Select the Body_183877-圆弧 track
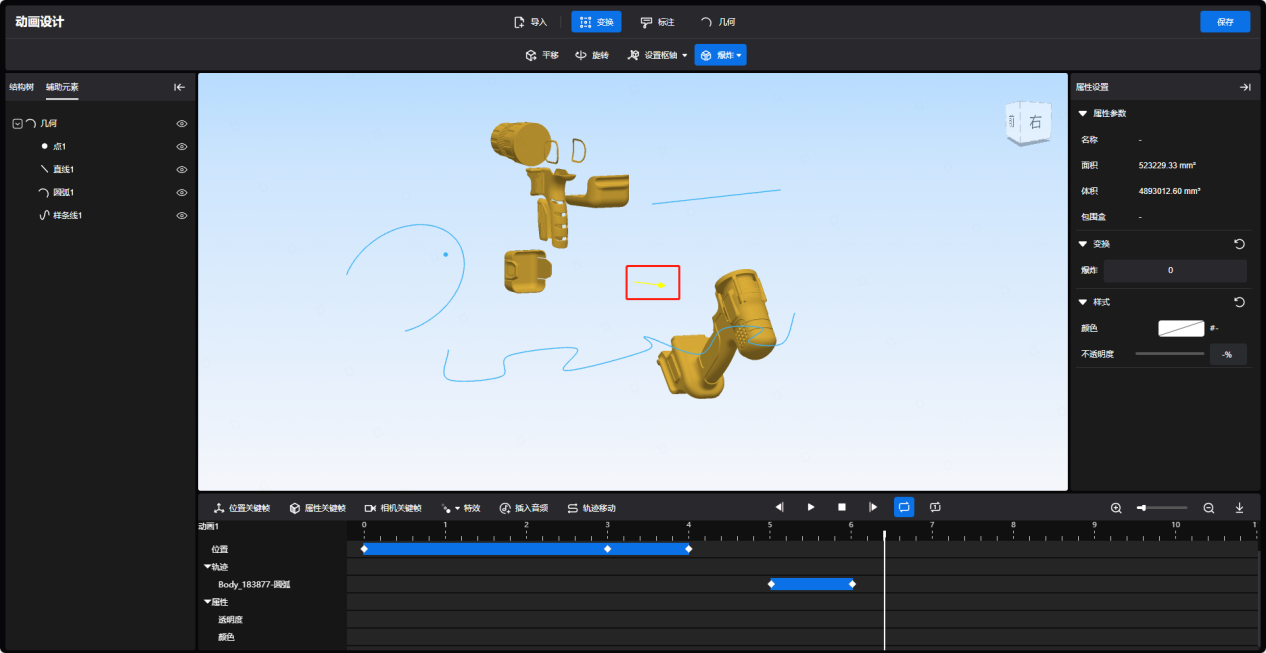The height and width of the screenshot is (653, 1266). pos(254,584)
